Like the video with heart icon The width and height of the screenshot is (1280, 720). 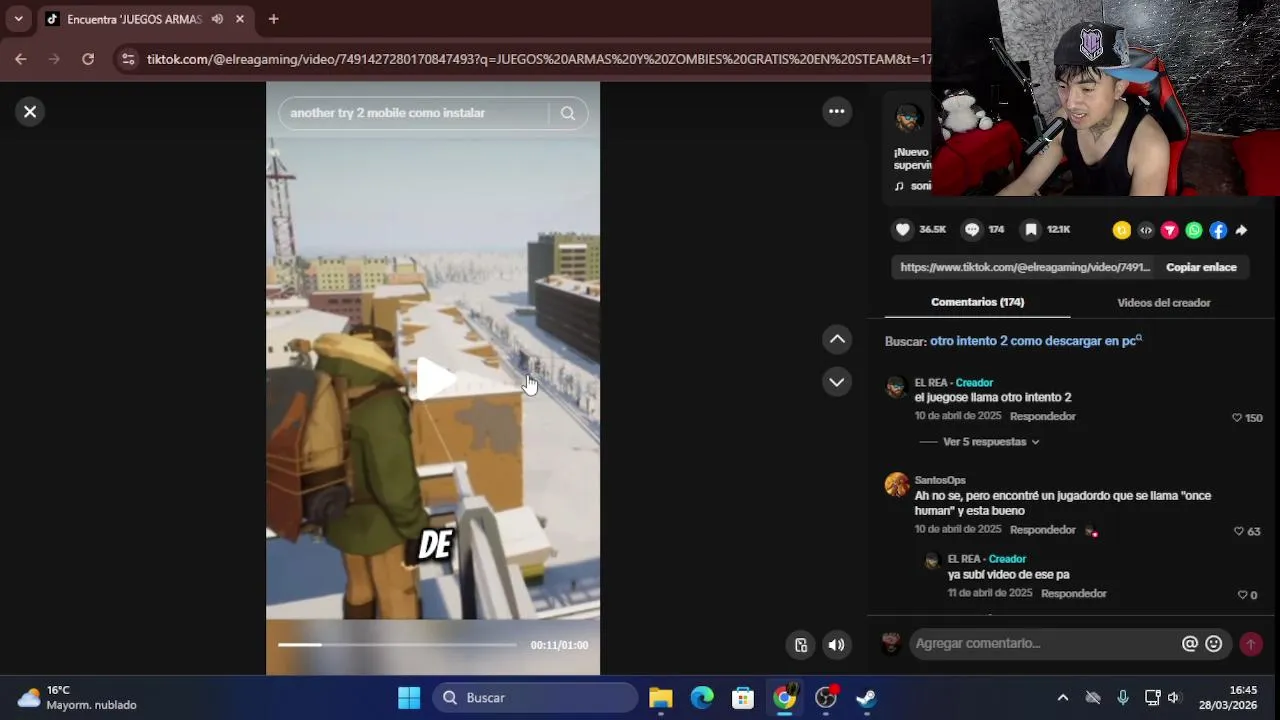[903, 230]
